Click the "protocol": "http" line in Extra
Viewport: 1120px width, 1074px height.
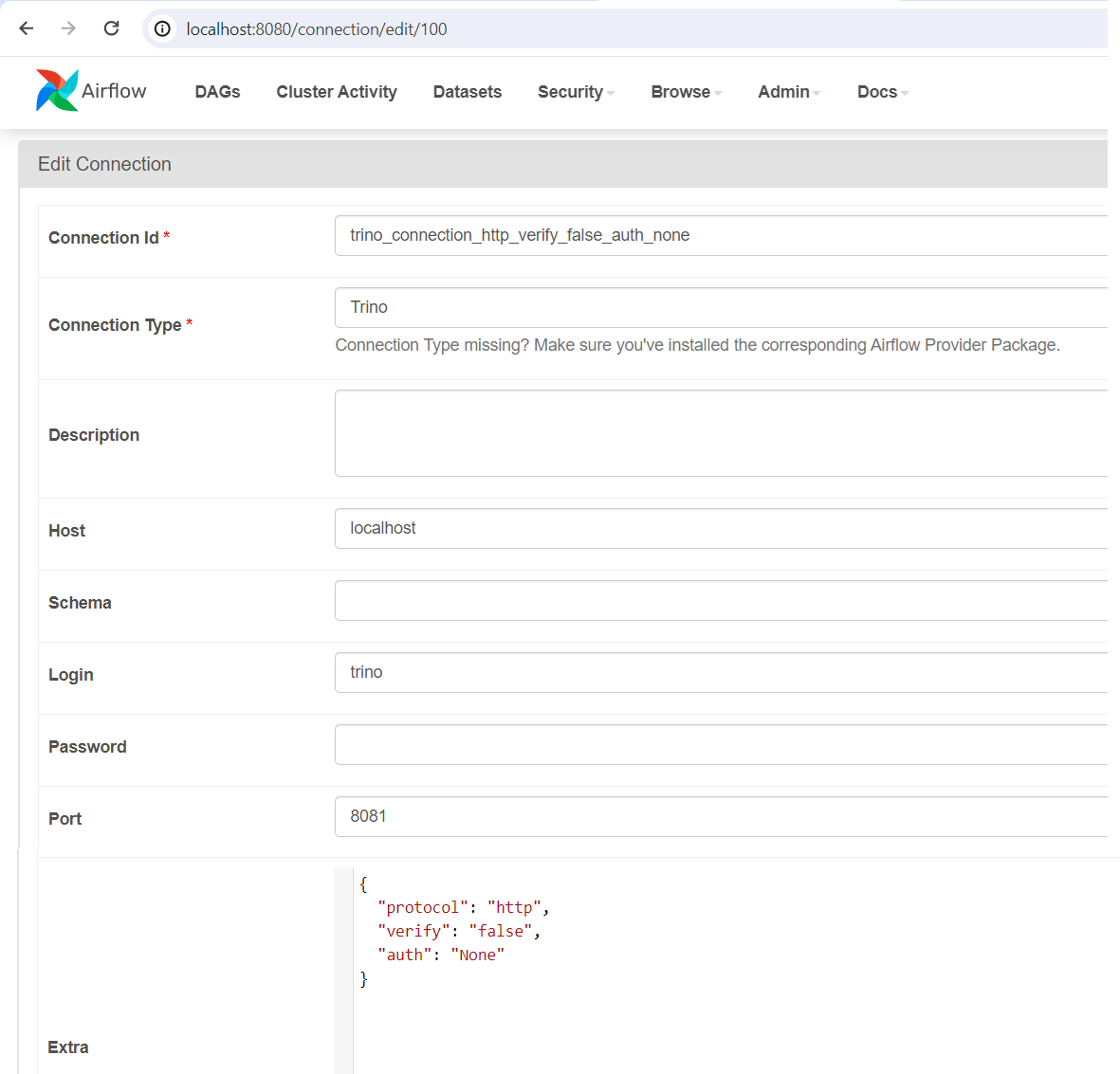tap(463, 907)
